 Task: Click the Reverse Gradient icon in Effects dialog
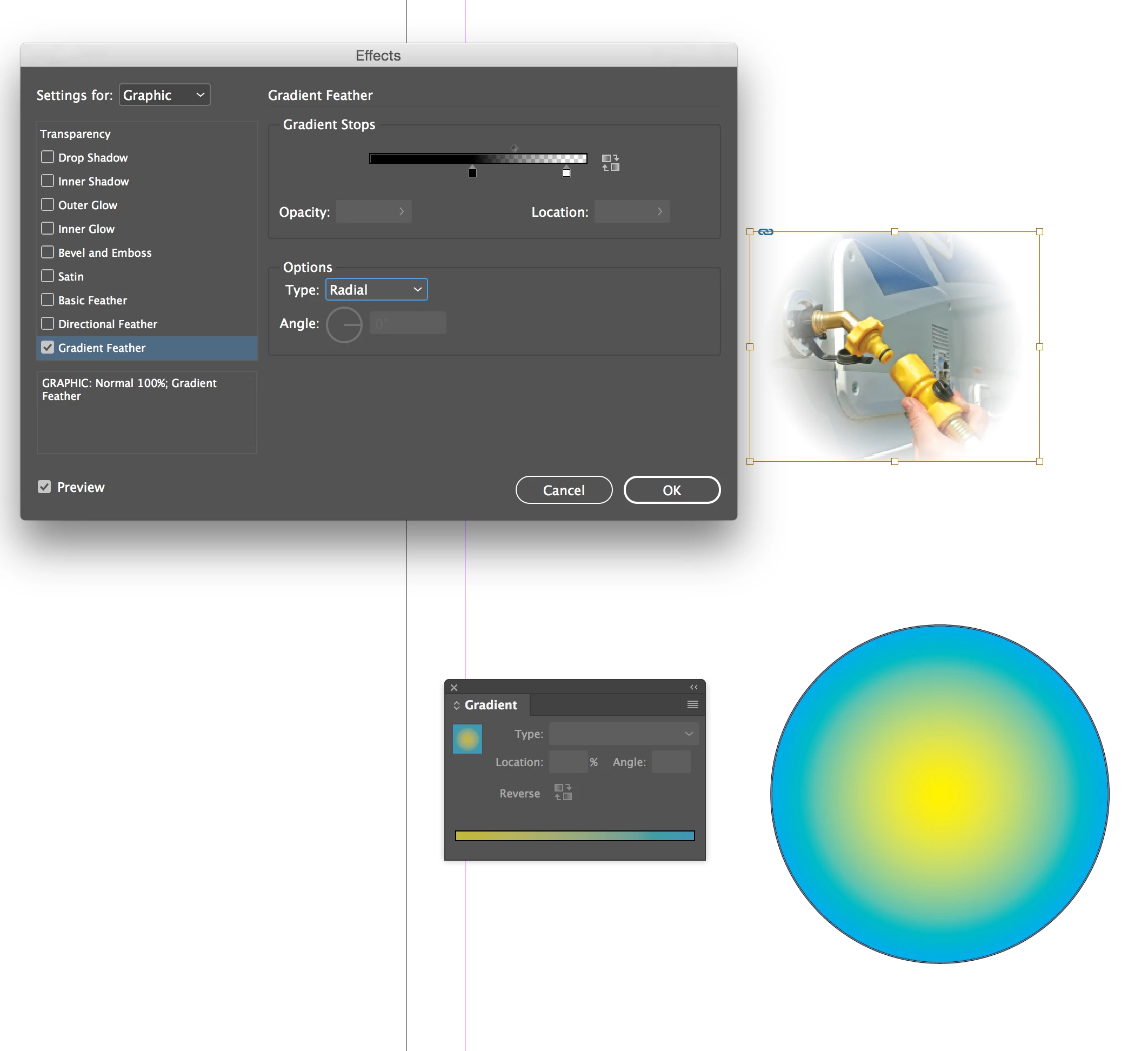tap(610, 162)
